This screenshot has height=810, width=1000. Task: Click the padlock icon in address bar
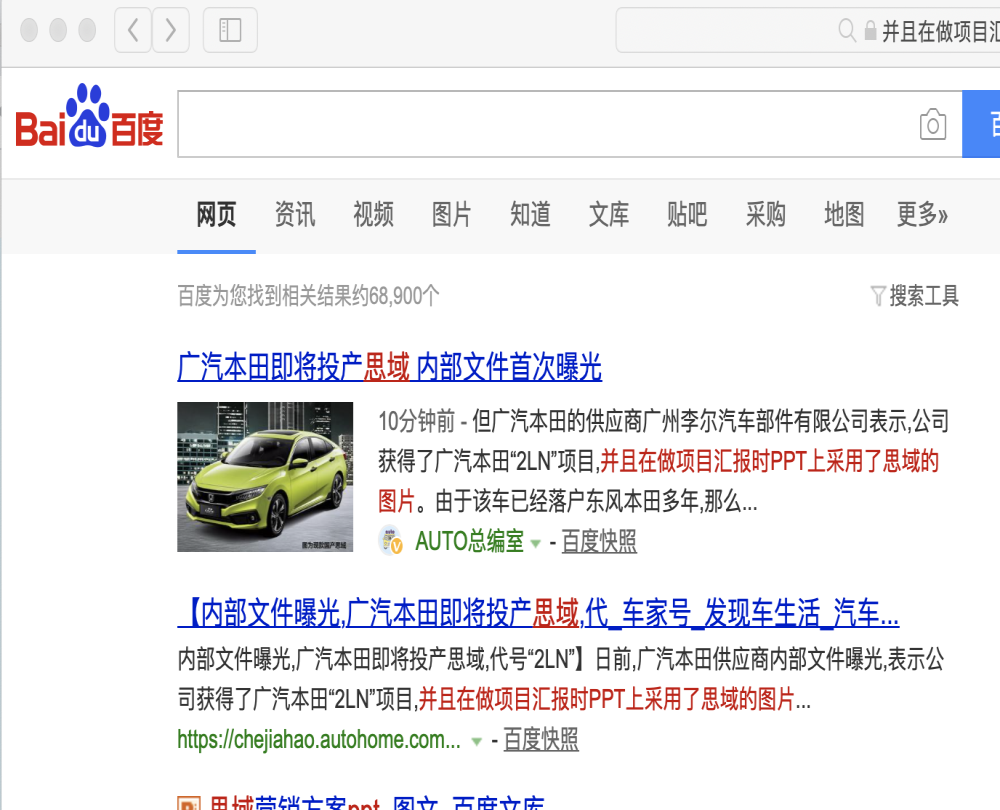(x=870, y=30)
